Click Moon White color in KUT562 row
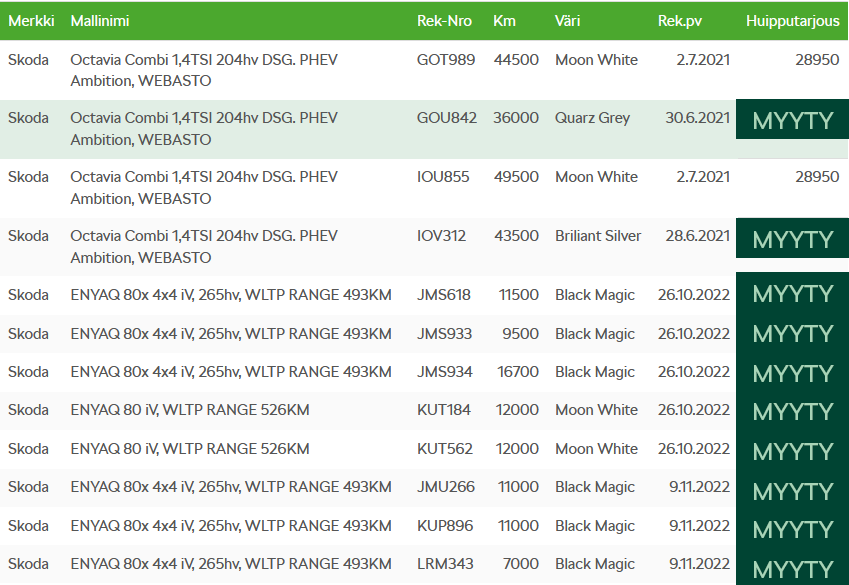The image size is (849, 585). (x=596, y=449)
